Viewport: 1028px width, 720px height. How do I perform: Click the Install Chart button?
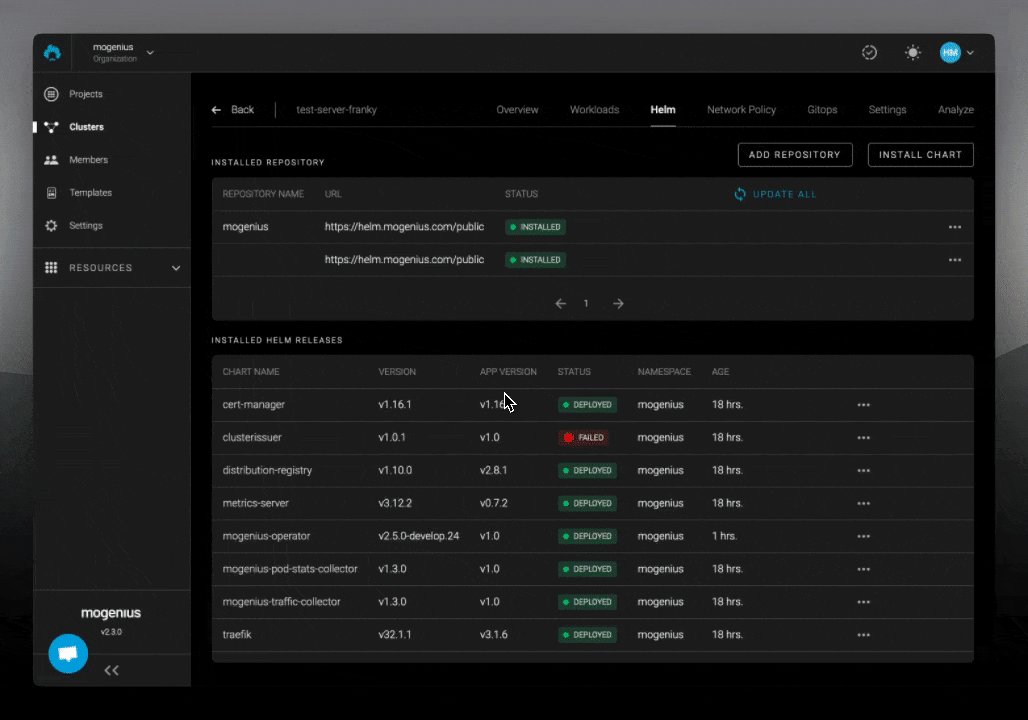tap(920, 155)
